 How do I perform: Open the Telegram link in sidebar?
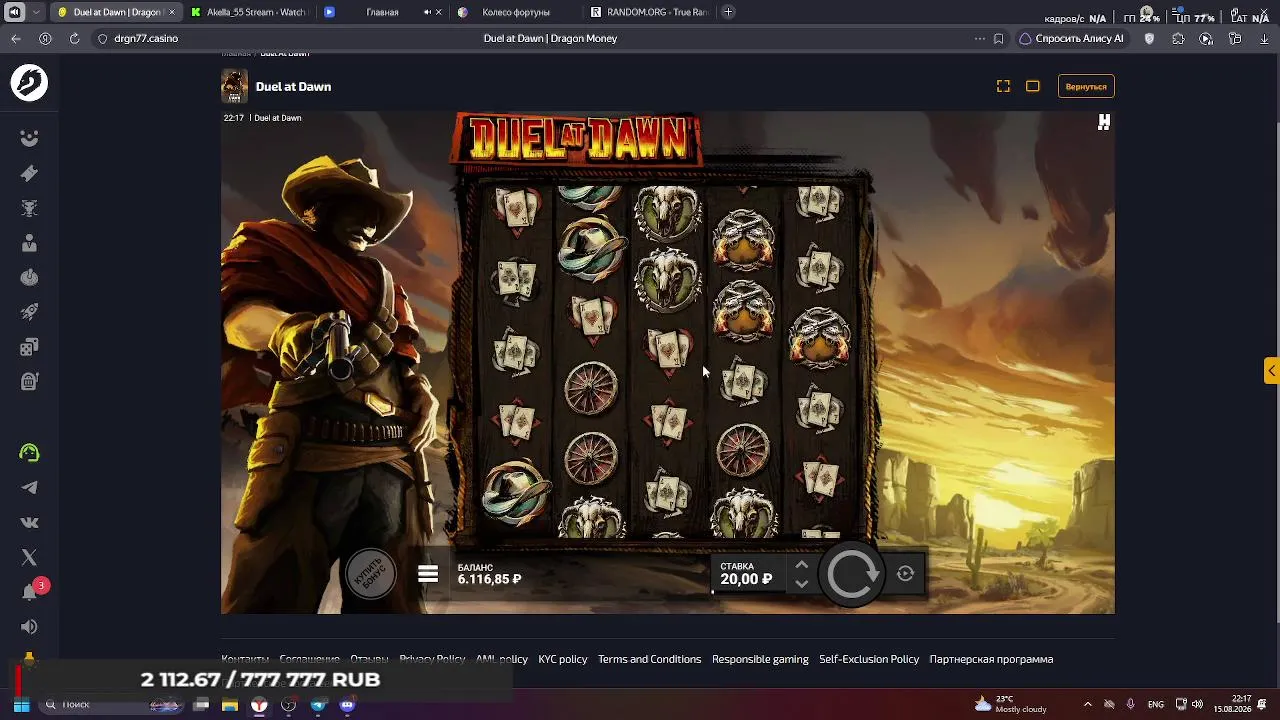pos(29,488)
